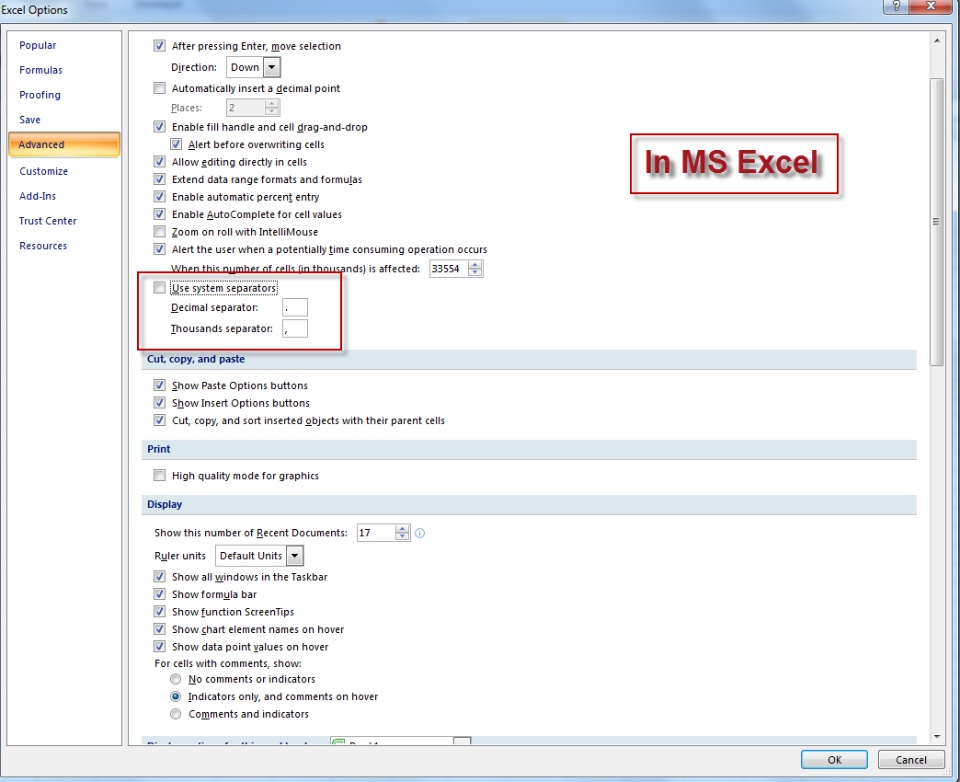
Task: Click the vertical scrollbar thumb
Action: click(937, 222)
